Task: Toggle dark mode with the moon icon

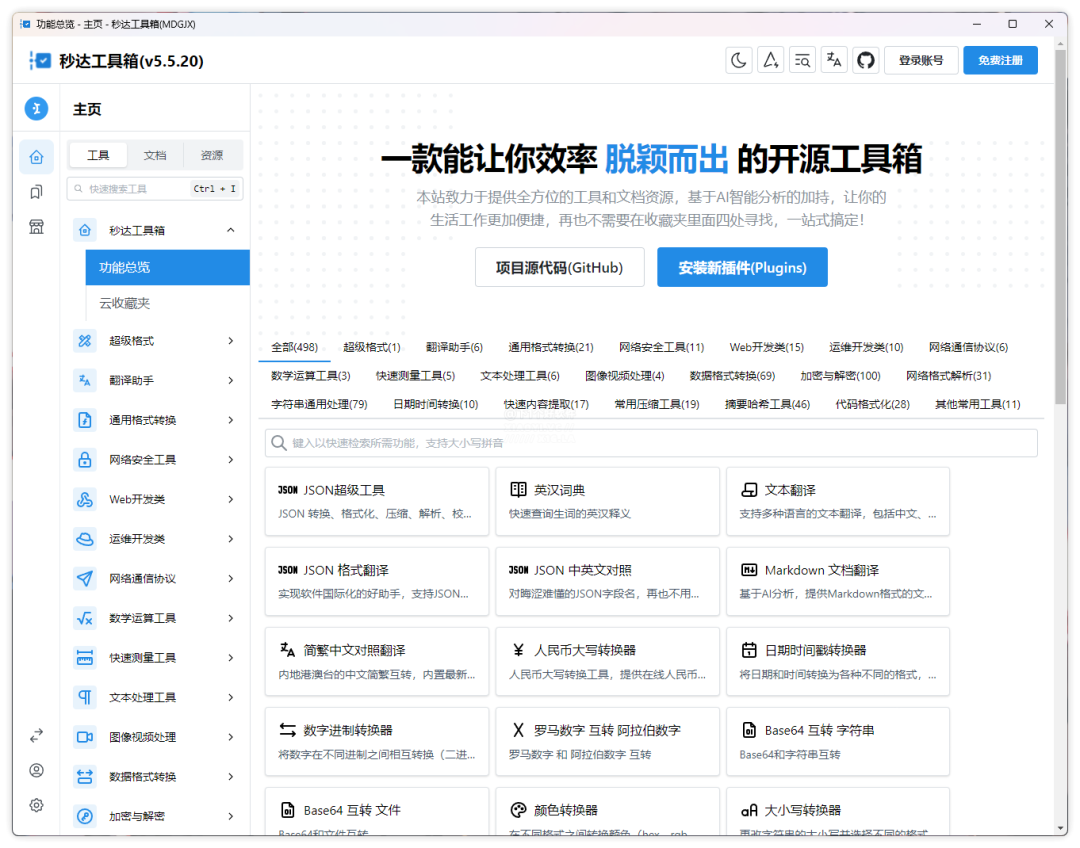Action: pos(739,61)
